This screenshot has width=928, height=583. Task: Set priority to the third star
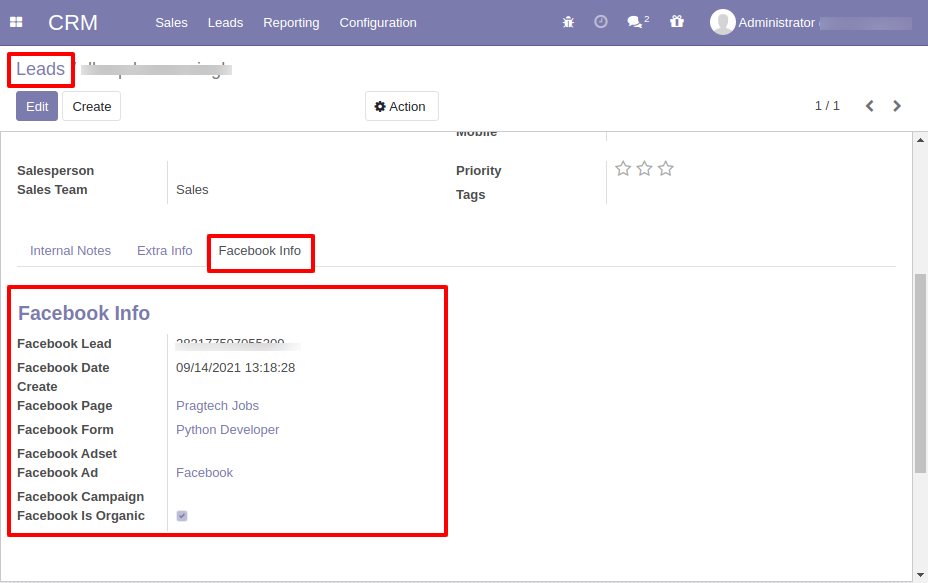tap(666, 169)
